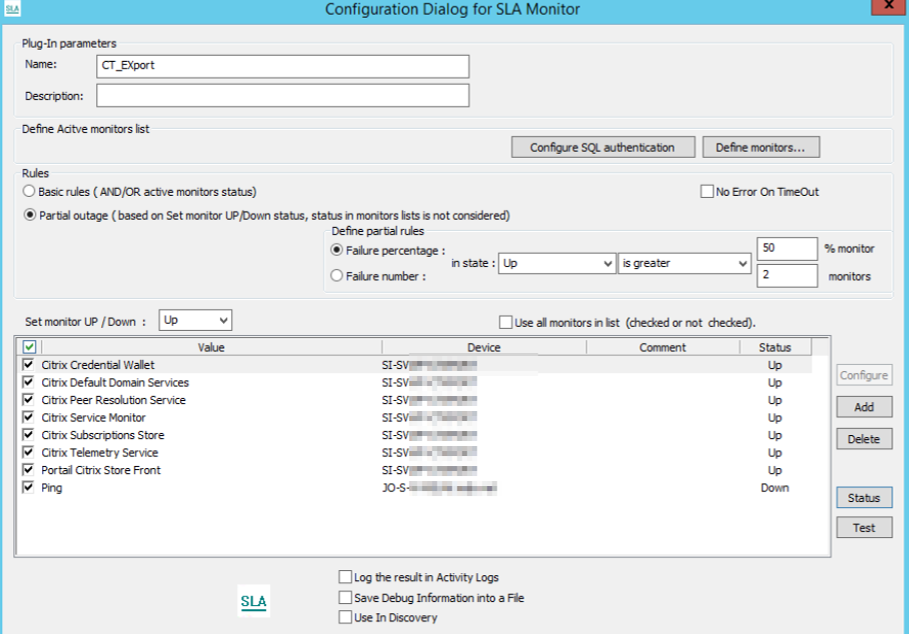
Task: Sort by the Status column header
Action: 775,347
